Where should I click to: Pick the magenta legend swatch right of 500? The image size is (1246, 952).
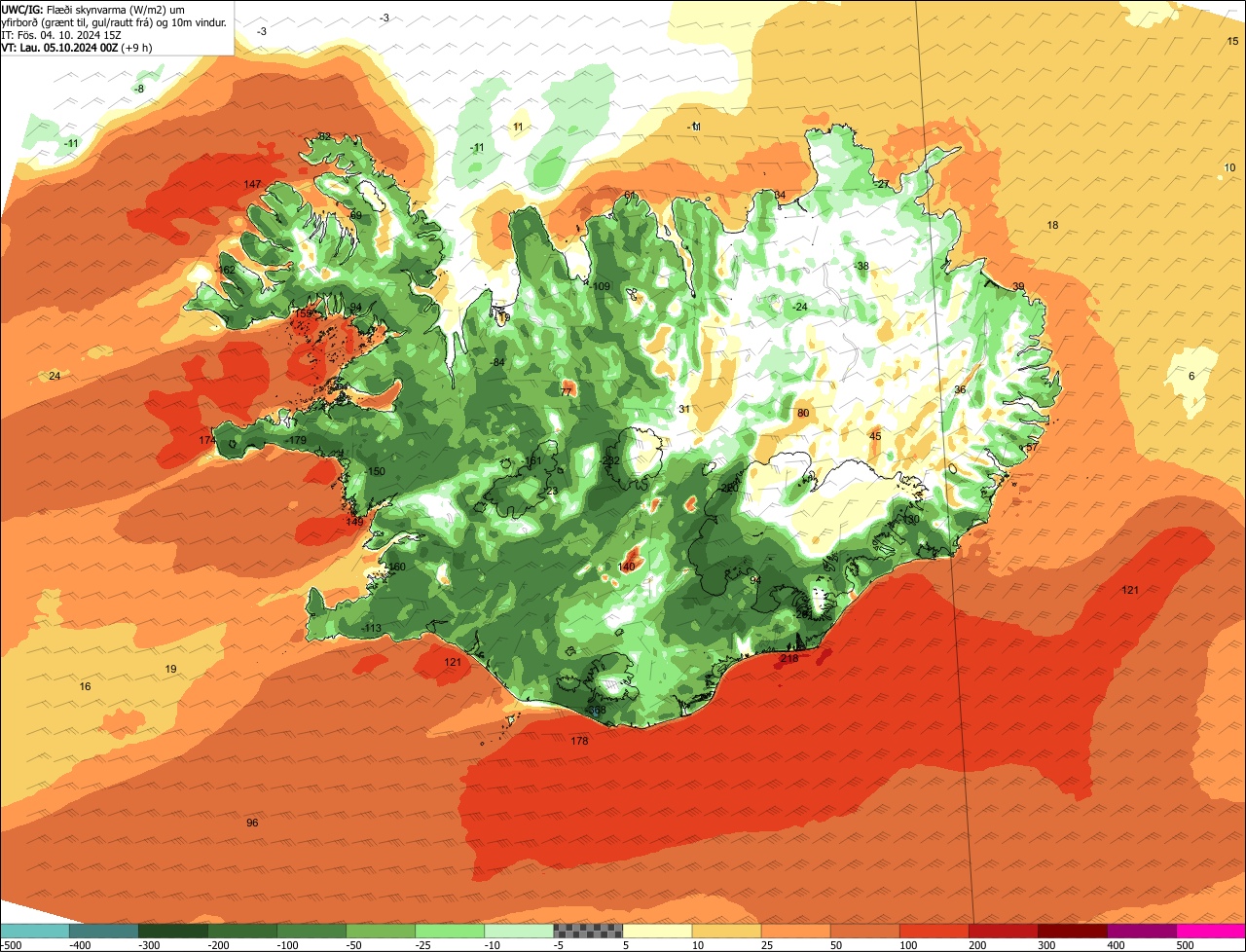click(x=1211, y=931)
